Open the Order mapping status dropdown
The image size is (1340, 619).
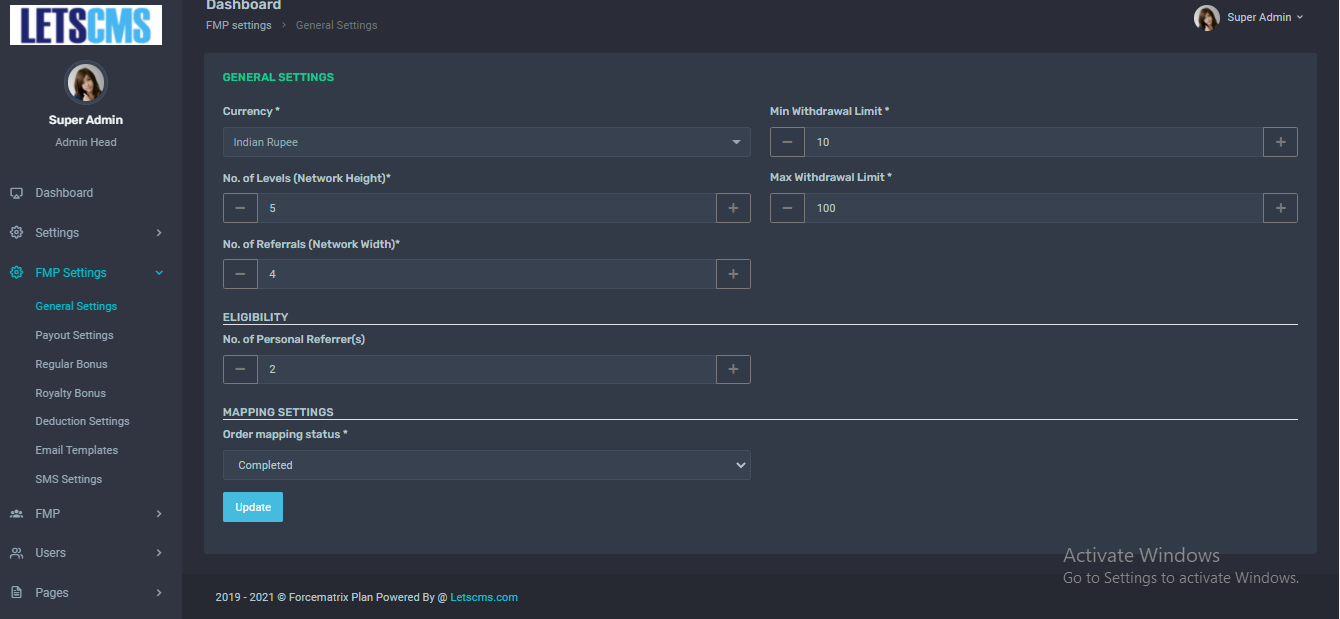[486, 465]
